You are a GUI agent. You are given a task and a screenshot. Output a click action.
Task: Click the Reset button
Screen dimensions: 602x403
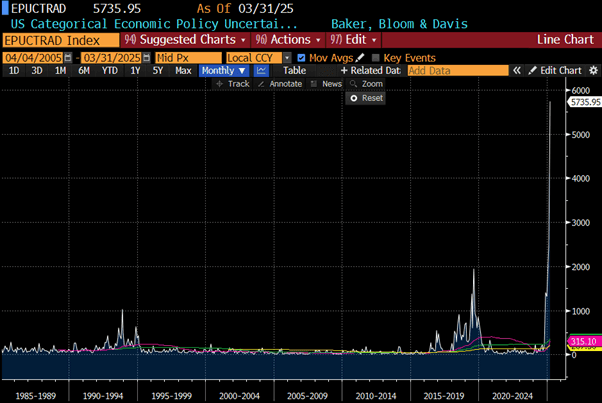click(366, 98)
